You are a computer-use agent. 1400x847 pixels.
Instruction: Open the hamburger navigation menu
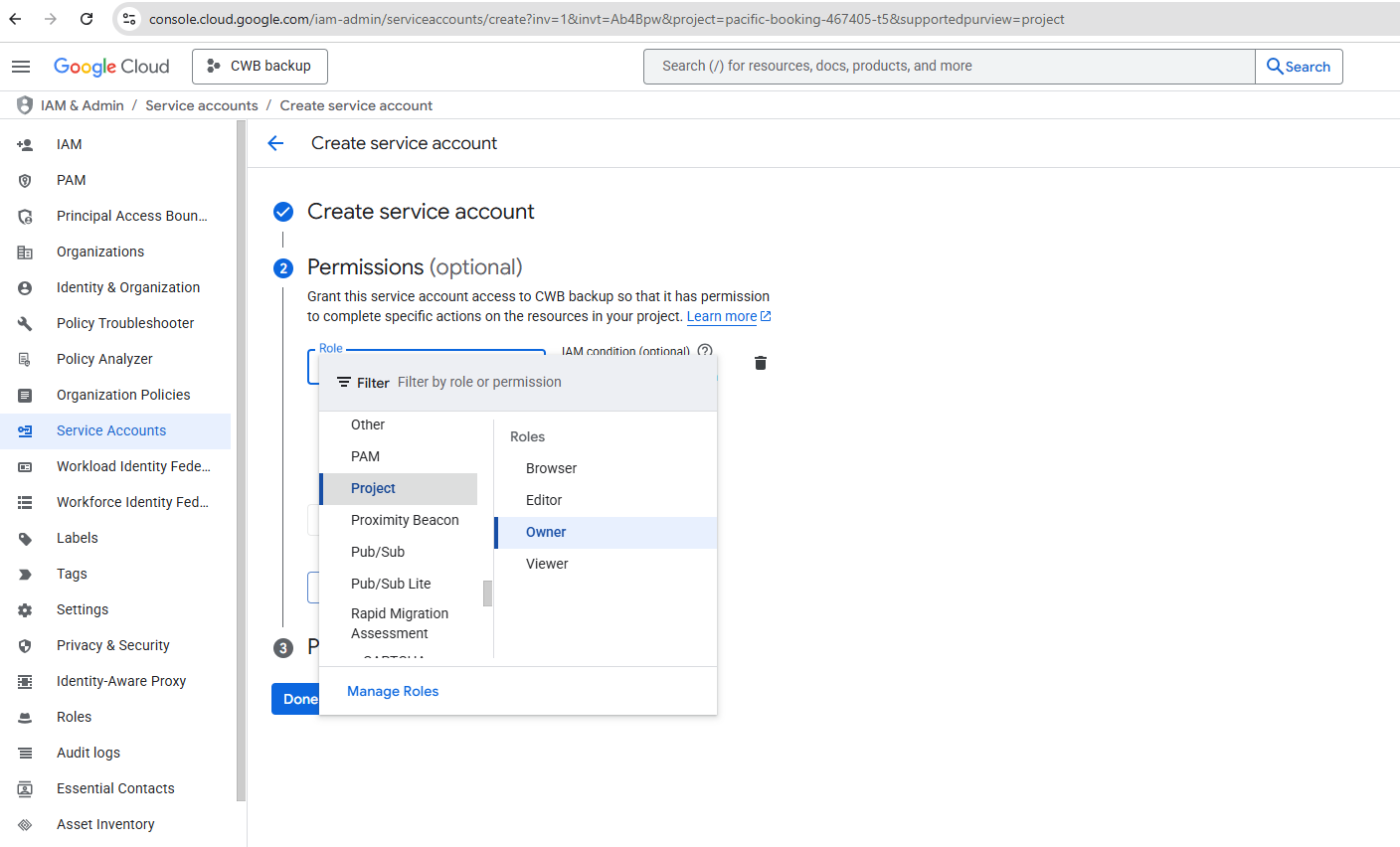click(21, 67)
